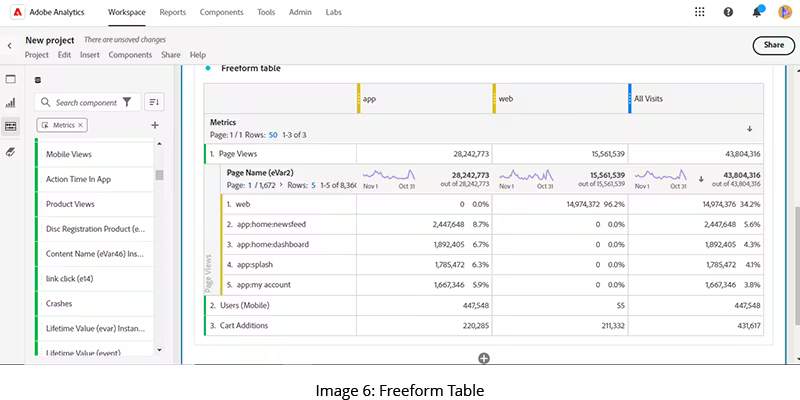Select the Action Time In App metric

coord(95,179)
